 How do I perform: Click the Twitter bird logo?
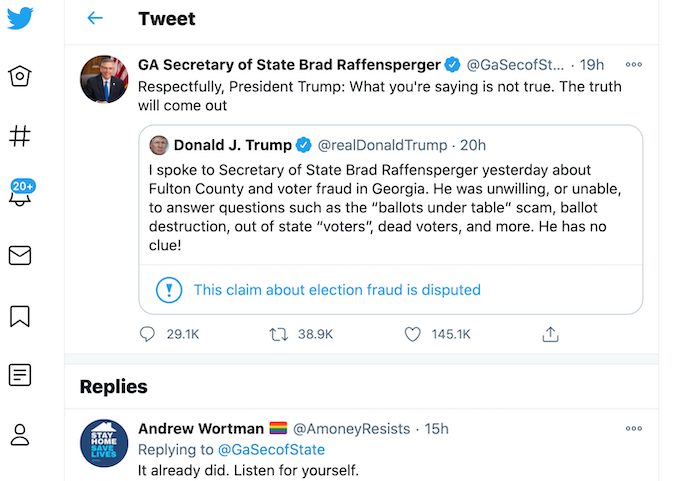click(x=19, y=18)
